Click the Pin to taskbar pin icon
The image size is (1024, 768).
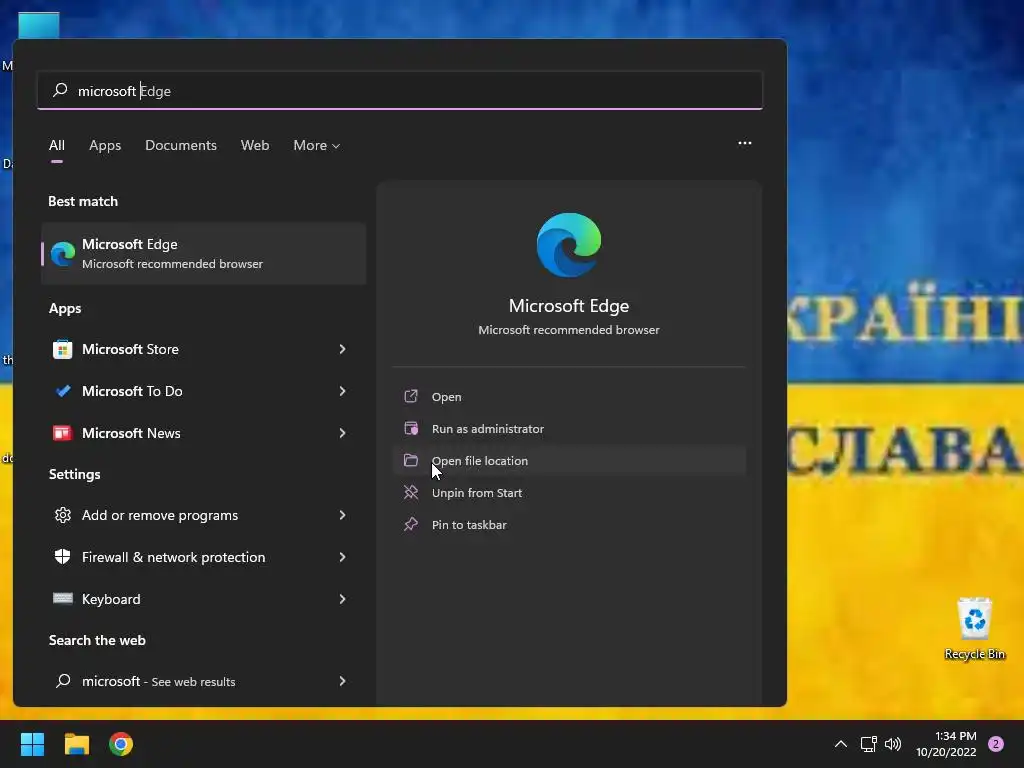pyautogui.click(x=411, y=524)
